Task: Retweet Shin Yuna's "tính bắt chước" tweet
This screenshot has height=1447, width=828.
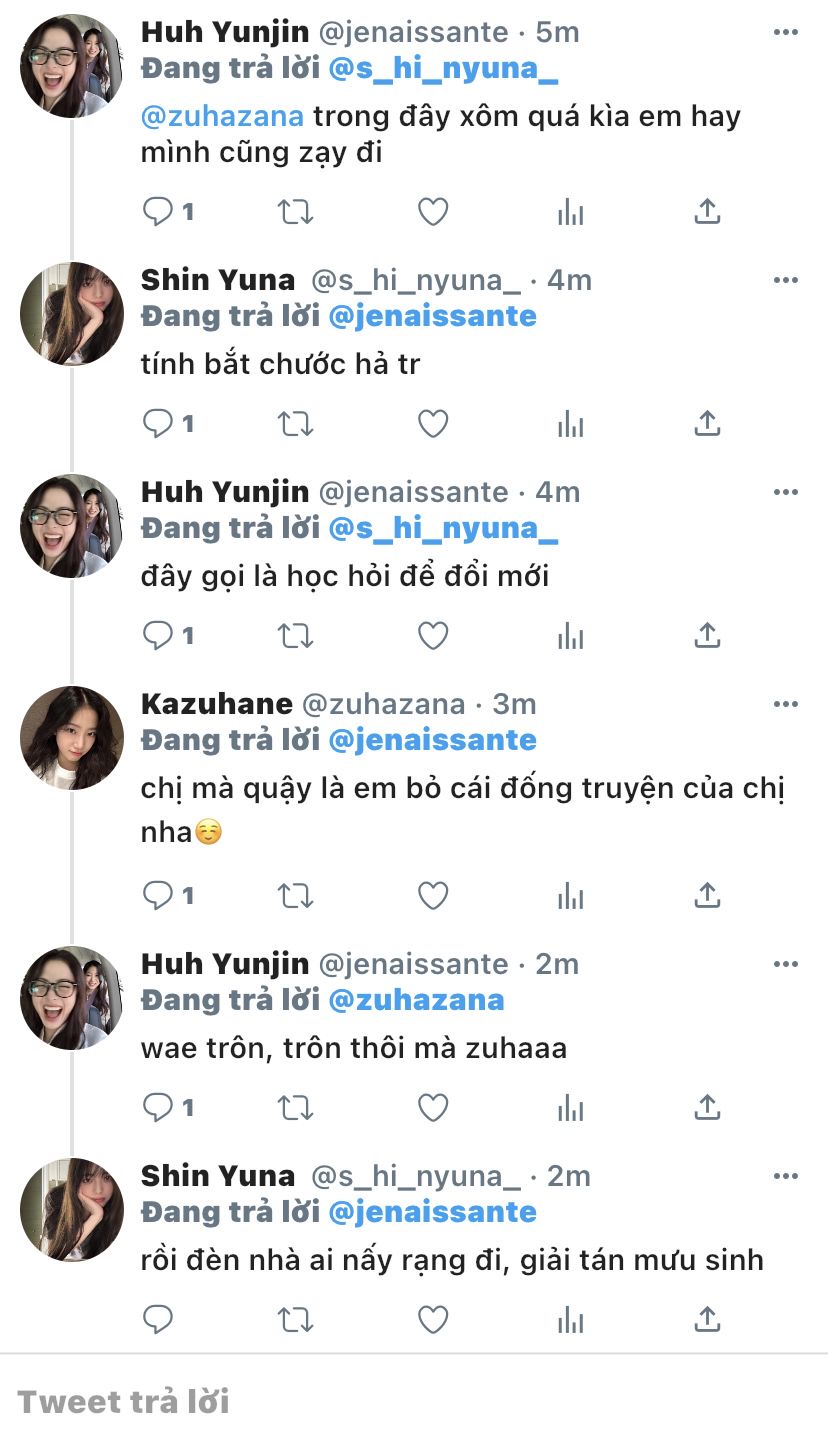Action: tap(295, 424)
